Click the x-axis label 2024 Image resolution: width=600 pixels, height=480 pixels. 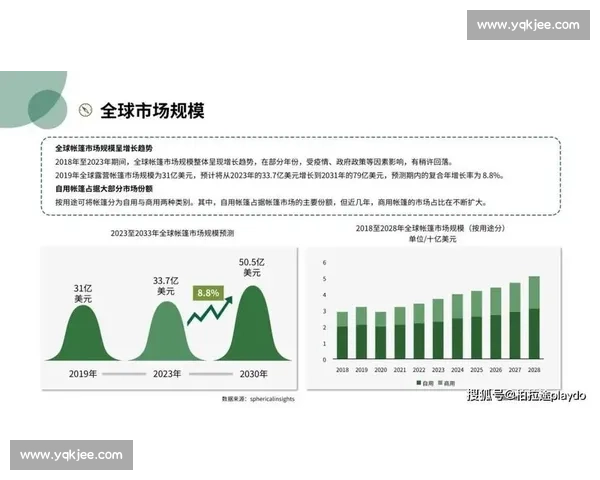tap(457, 370)
